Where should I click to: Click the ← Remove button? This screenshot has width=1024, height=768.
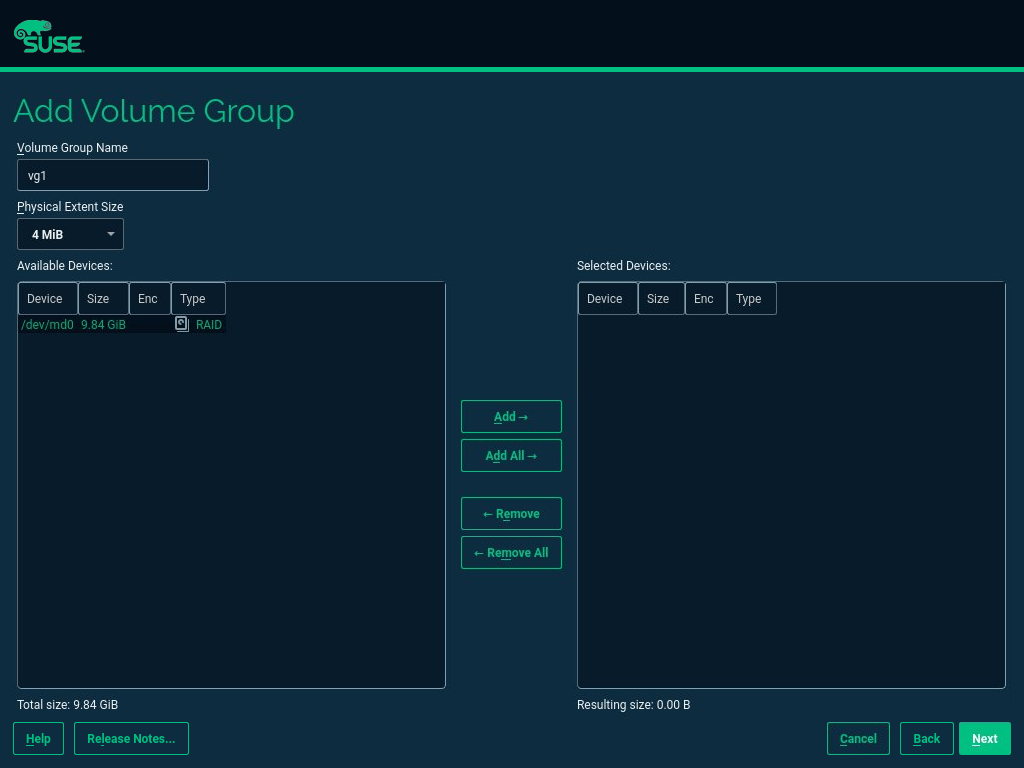click(511, 514)
